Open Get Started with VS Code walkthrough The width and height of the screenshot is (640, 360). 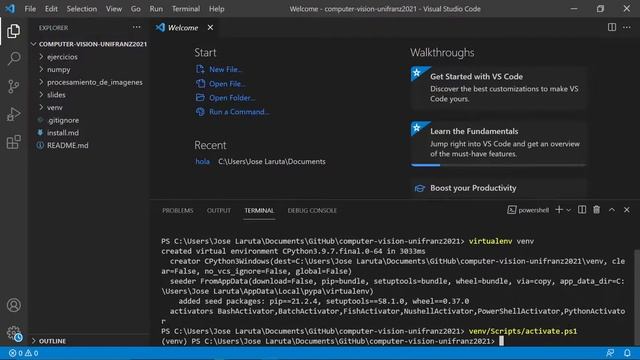(499, 87)
